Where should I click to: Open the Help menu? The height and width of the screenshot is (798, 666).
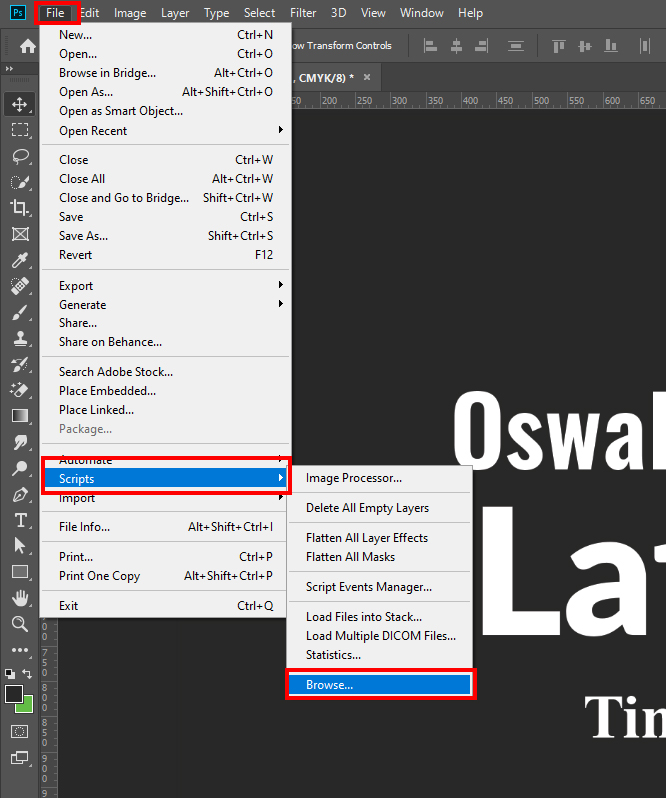tap(470, 13)
